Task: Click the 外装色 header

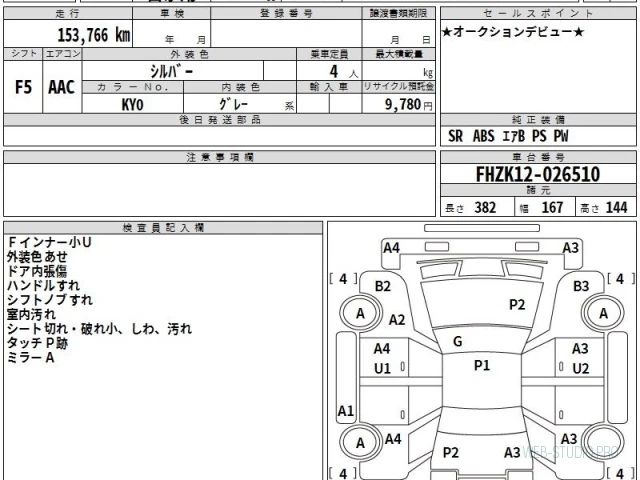Action: coord(189,54)
